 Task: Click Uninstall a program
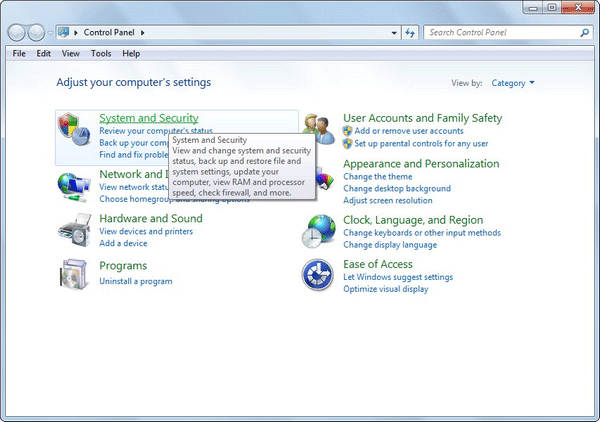[136, 281]
